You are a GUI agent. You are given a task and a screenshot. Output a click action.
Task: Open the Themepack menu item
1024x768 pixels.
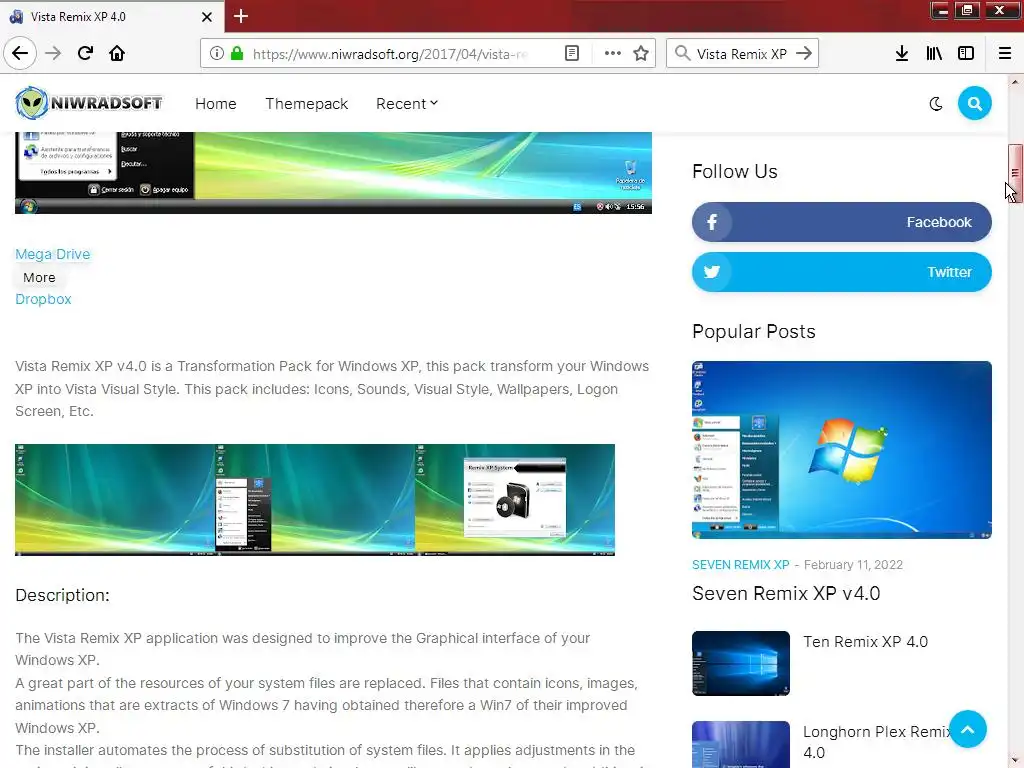coord(306,104)
